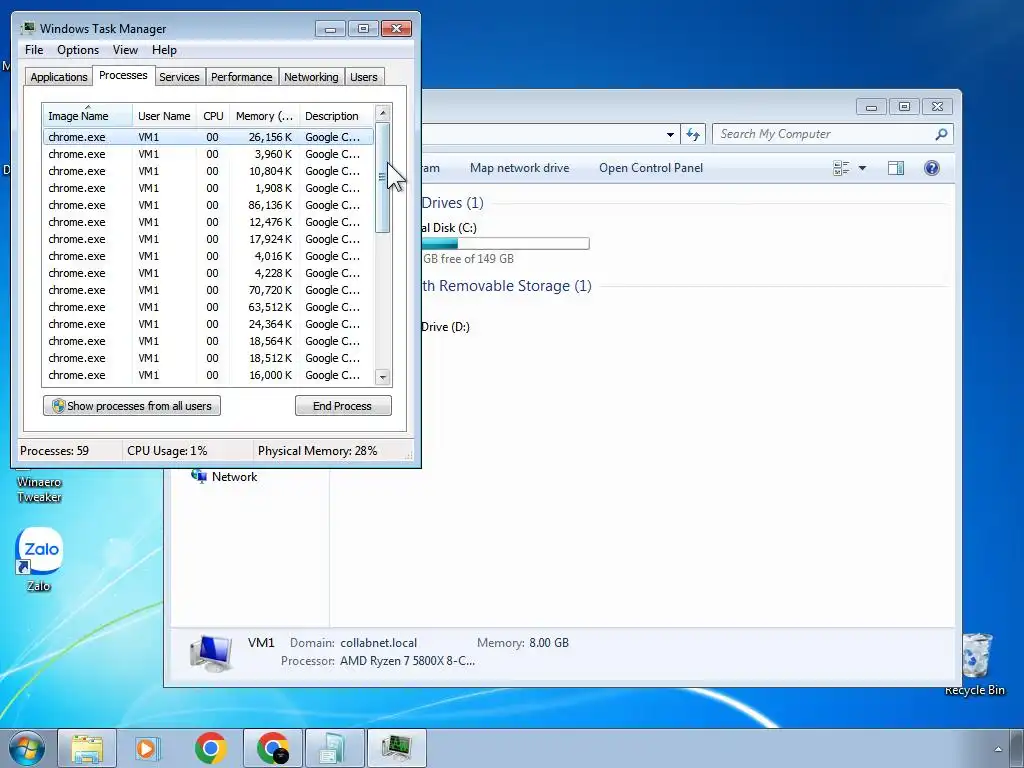
Task: Click Open Control Panel in Explorer
Action: 651,168
